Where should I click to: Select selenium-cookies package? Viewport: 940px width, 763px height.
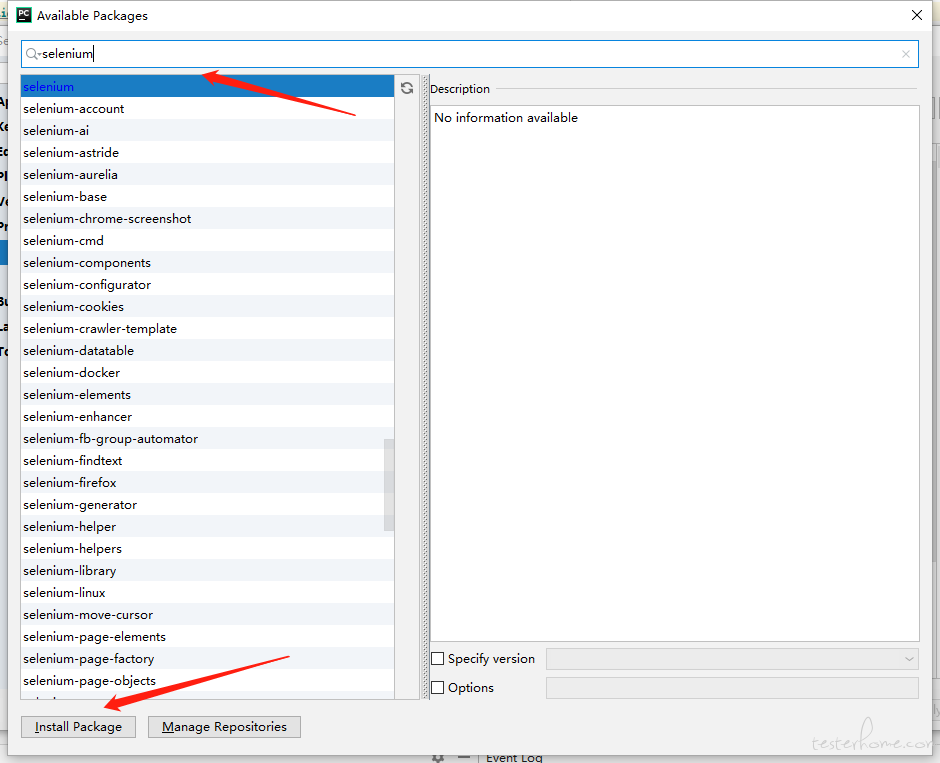coord(207,306)
